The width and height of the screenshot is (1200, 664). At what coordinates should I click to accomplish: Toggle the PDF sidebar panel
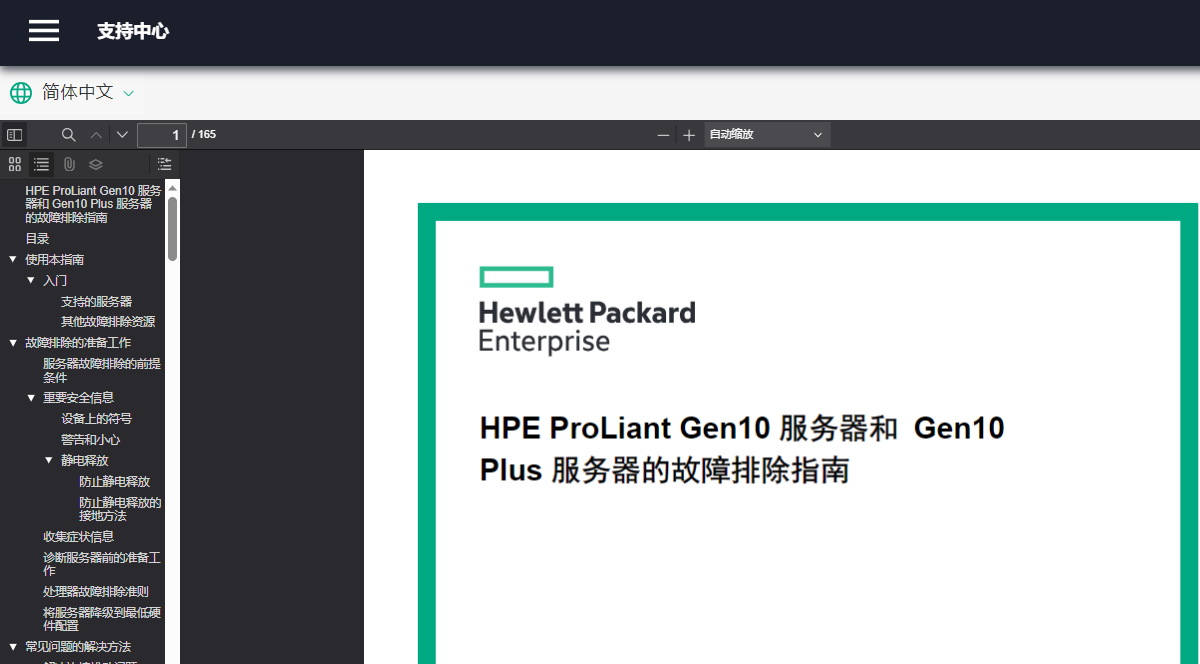15,135
